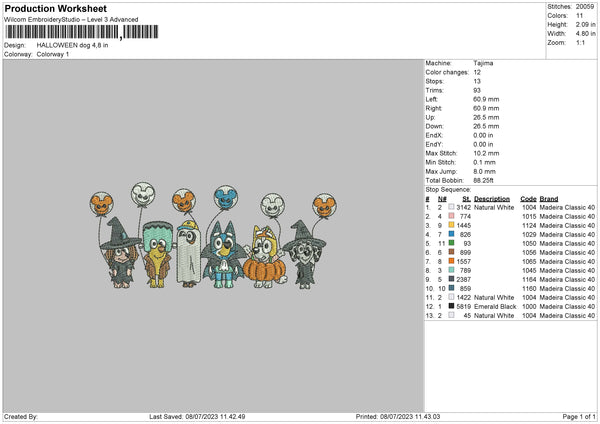This screenshot has width=600, height=424.
Task: Click the 'Created By:' footer label
Action: click(x=21, y=416)
